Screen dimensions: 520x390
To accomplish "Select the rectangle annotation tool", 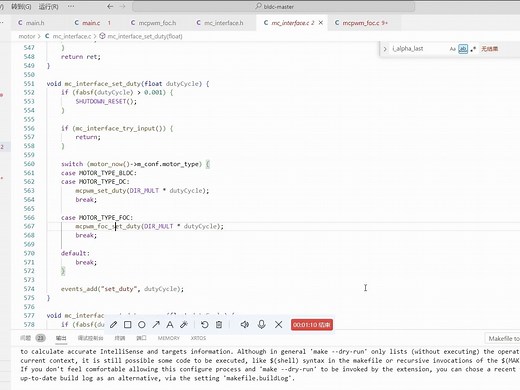I will (127, 324).
